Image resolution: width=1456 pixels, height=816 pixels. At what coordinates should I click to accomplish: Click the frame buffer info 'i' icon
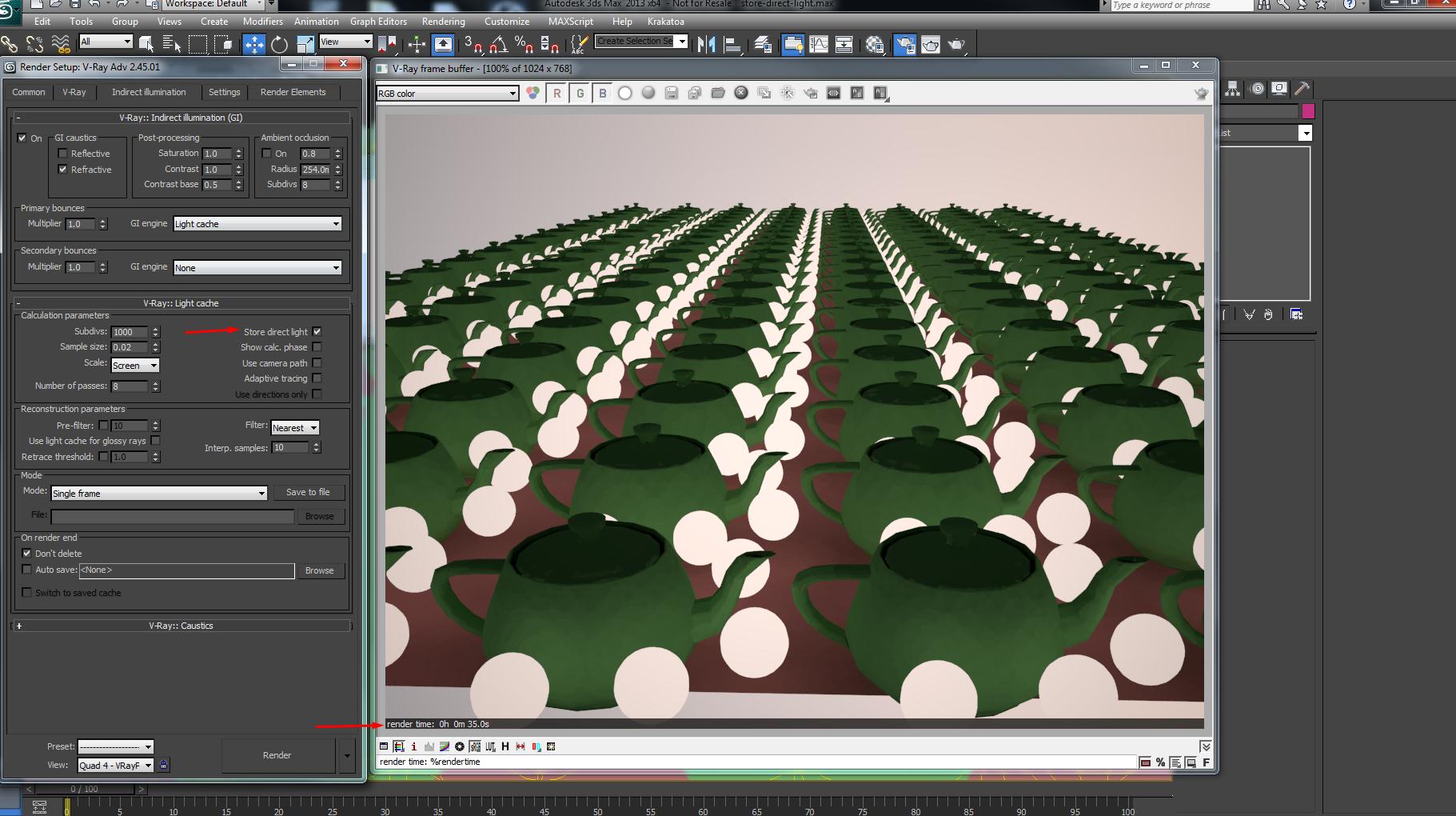pyautogui.click(x=413, y=746)
